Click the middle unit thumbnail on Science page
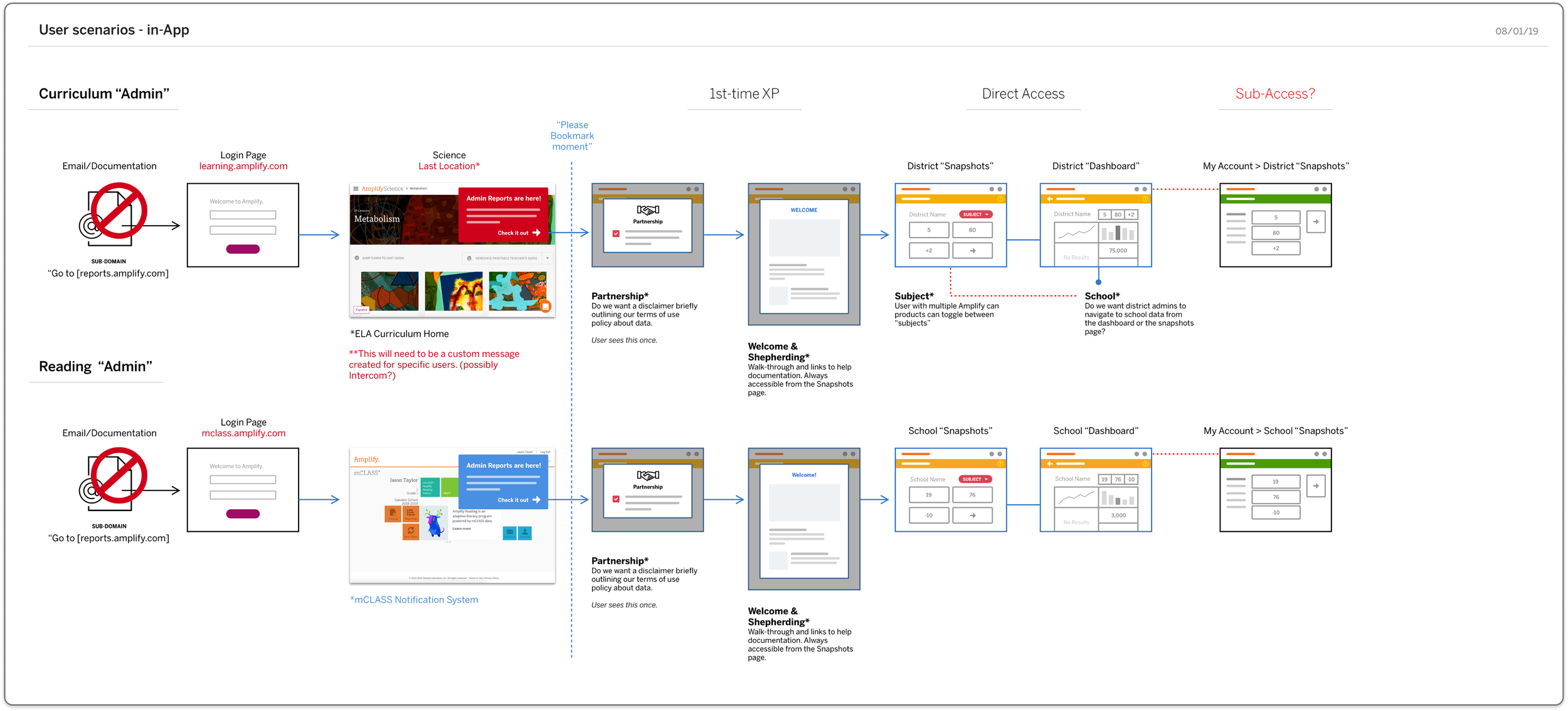Screen dimensions: 1568x711 click(x=453, y=291)
